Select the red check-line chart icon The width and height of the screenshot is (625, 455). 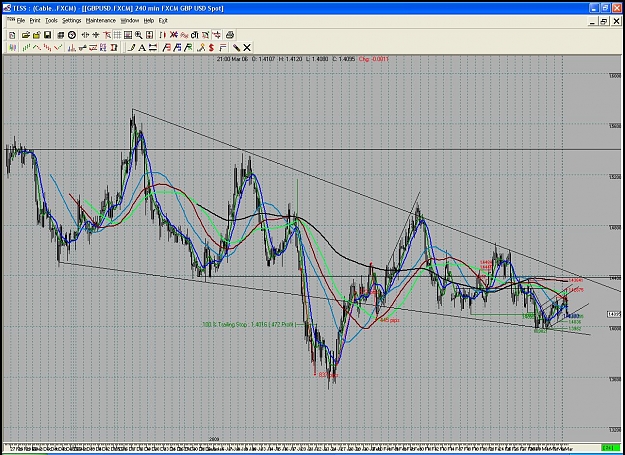click(x=58, y=48)
